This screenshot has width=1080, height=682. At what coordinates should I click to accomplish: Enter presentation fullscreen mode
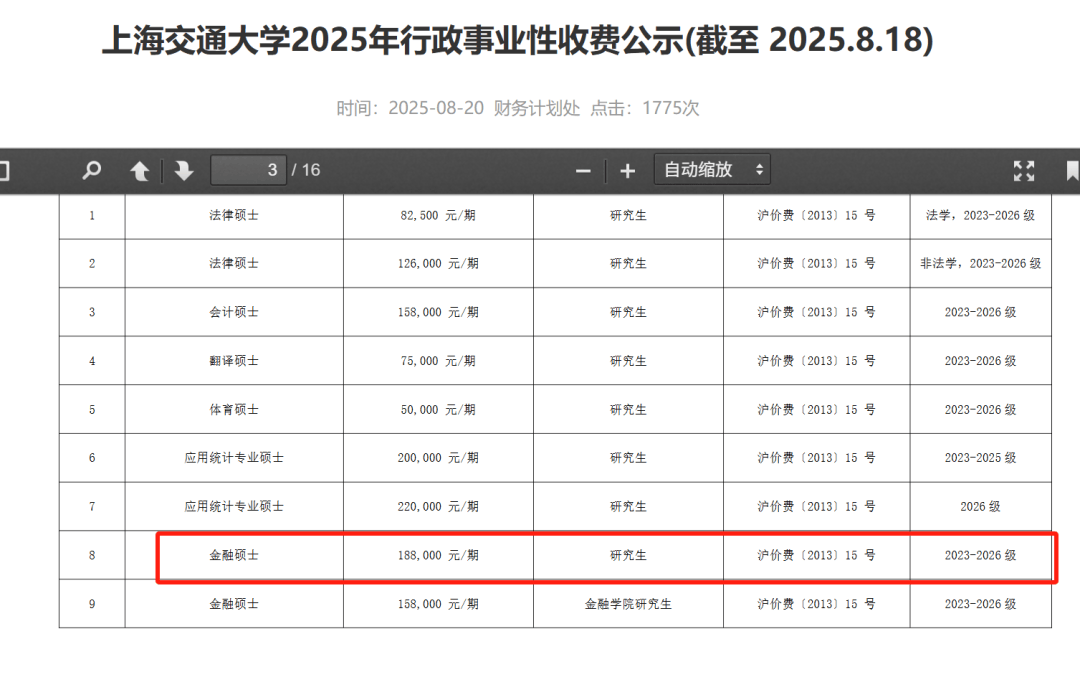tap(1023, 171)
